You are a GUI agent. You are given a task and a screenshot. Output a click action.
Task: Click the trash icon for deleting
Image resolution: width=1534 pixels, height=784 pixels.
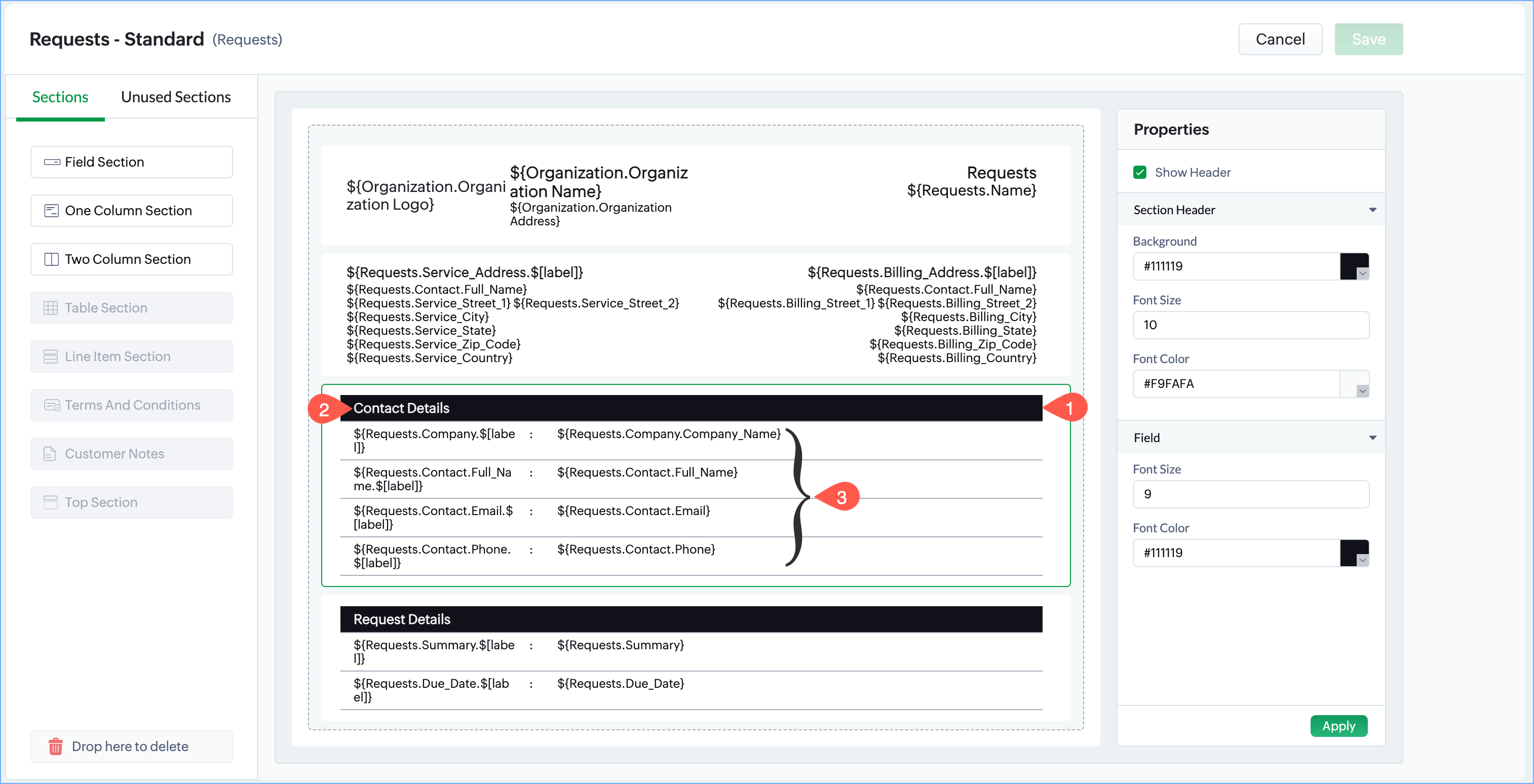click(55, 747)
